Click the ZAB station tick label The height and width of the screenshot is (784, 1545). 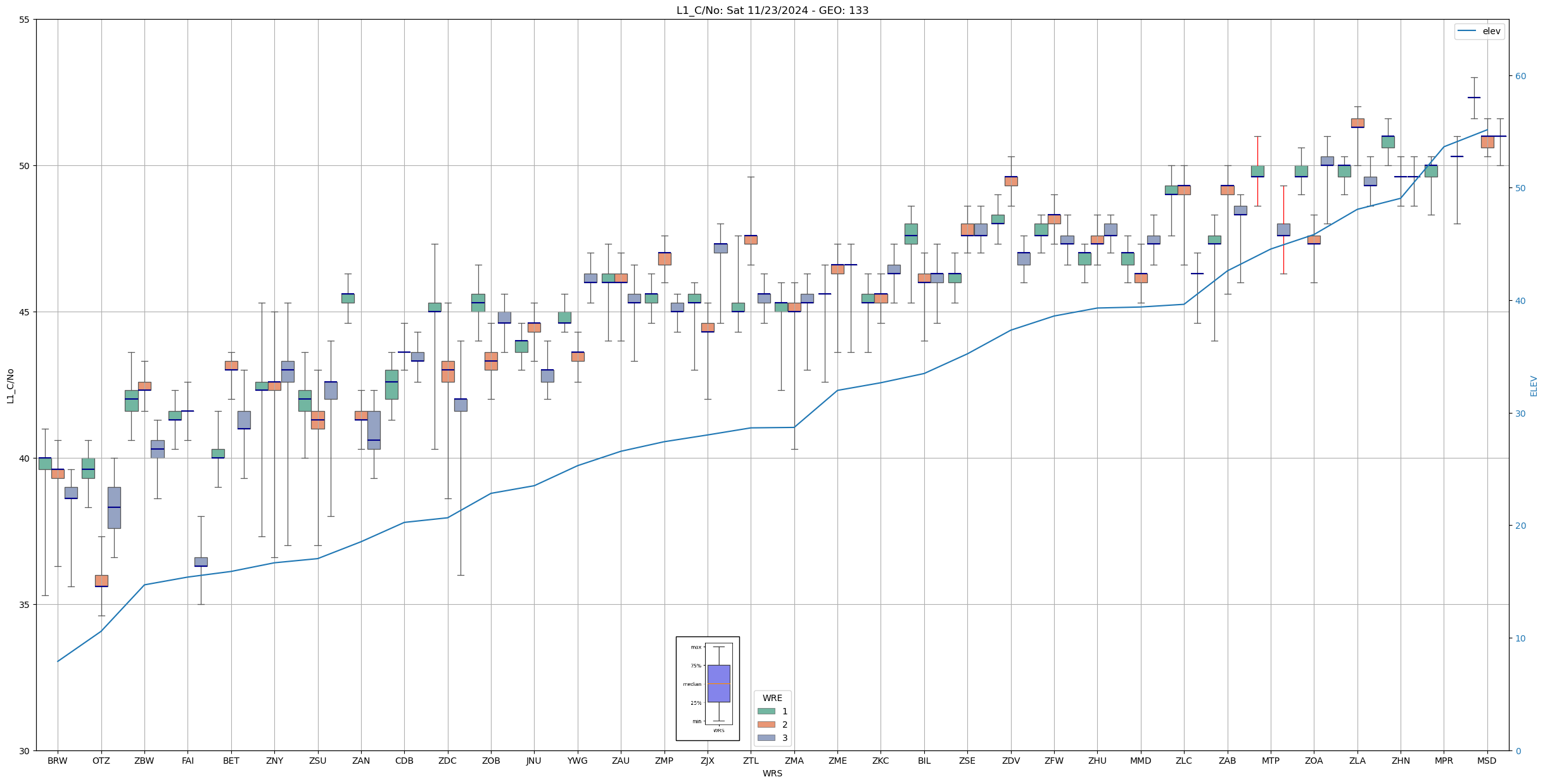tap(1227, 761)
